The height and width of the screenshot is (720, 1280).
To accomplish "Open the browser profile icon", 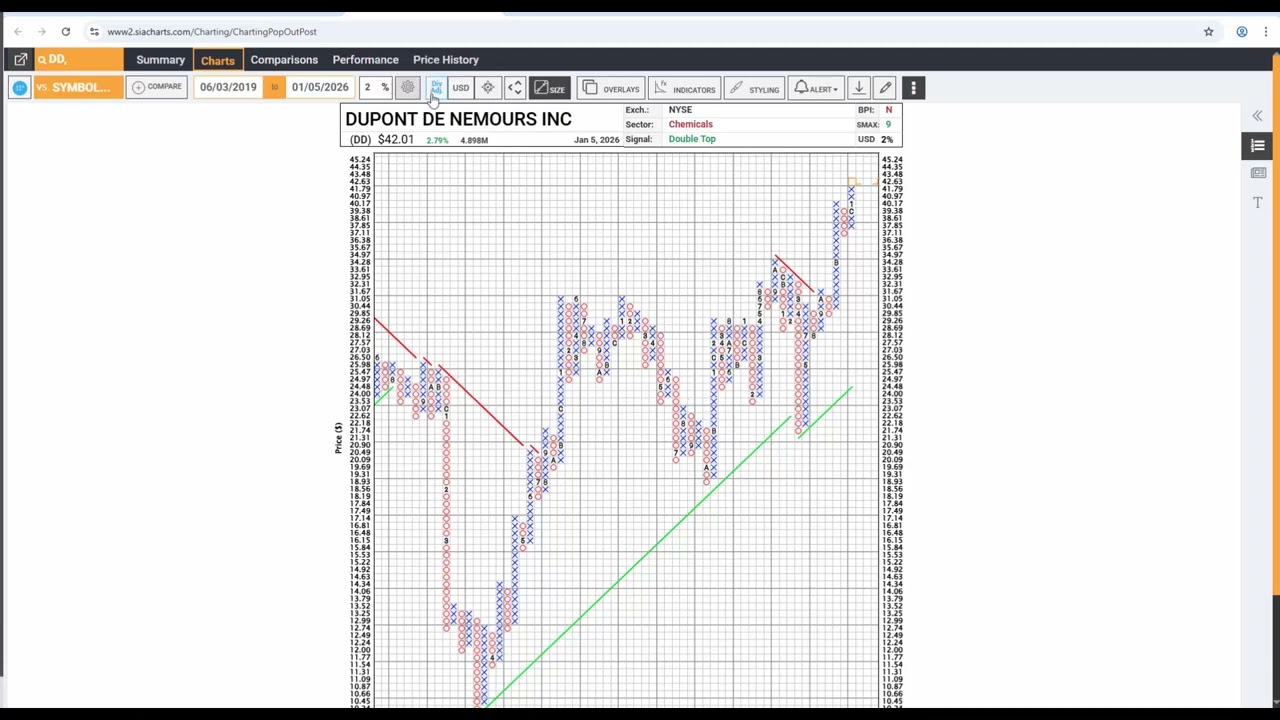I will click(1242, 32).
